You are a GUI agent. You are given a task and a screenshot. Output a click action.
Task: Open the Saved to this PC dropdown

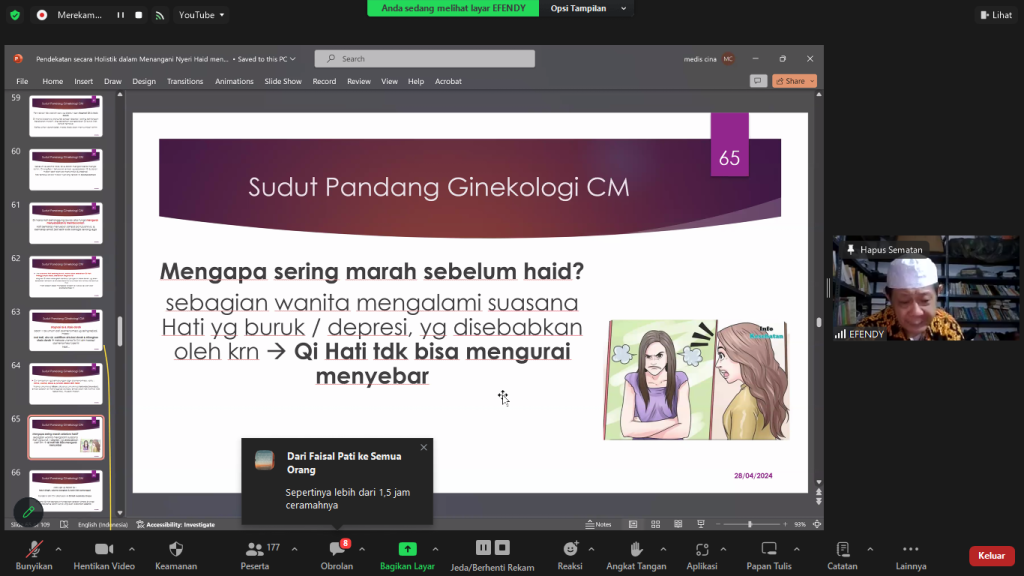266,59
